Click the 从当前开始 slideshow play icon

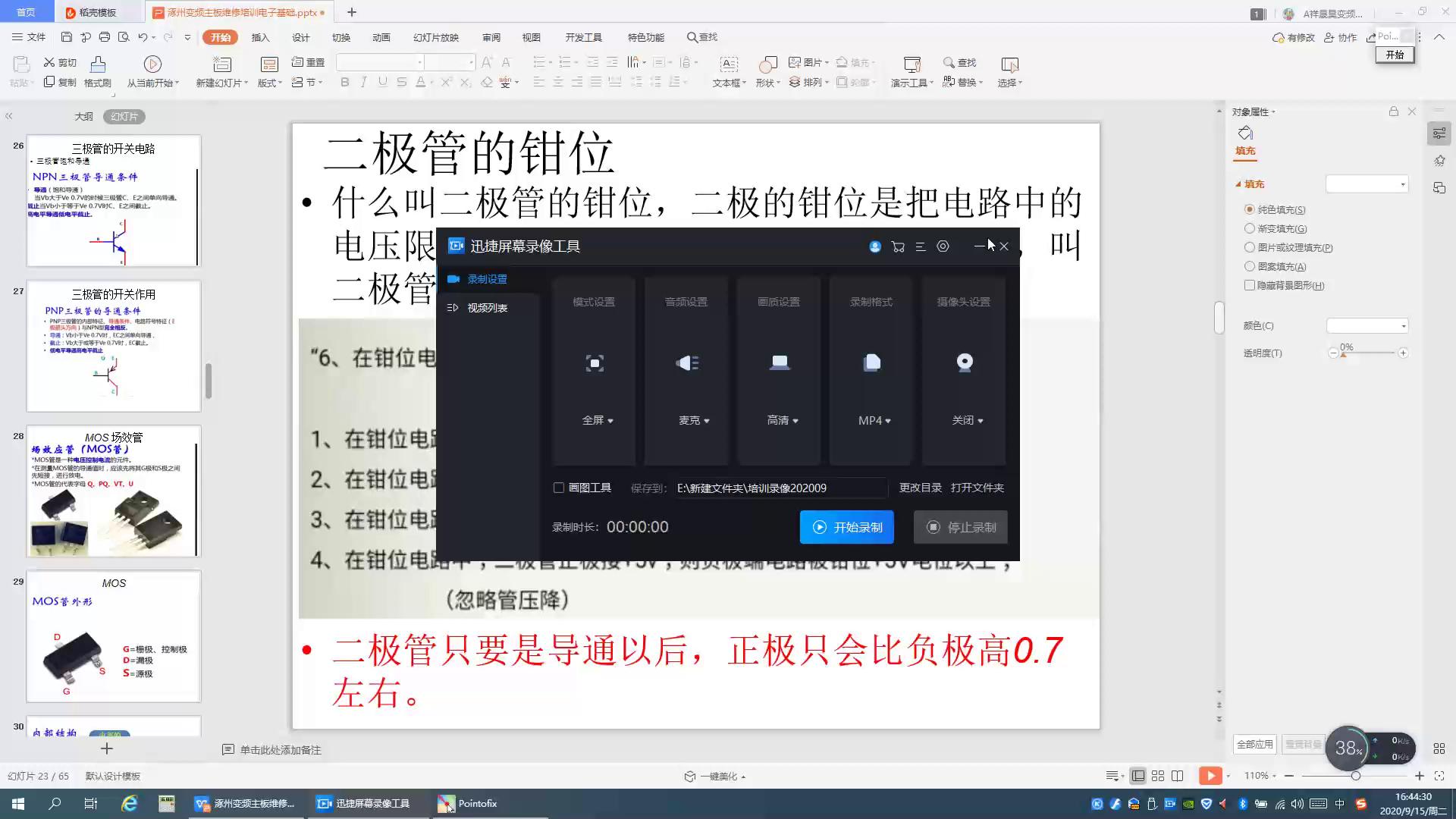[152, 64]
